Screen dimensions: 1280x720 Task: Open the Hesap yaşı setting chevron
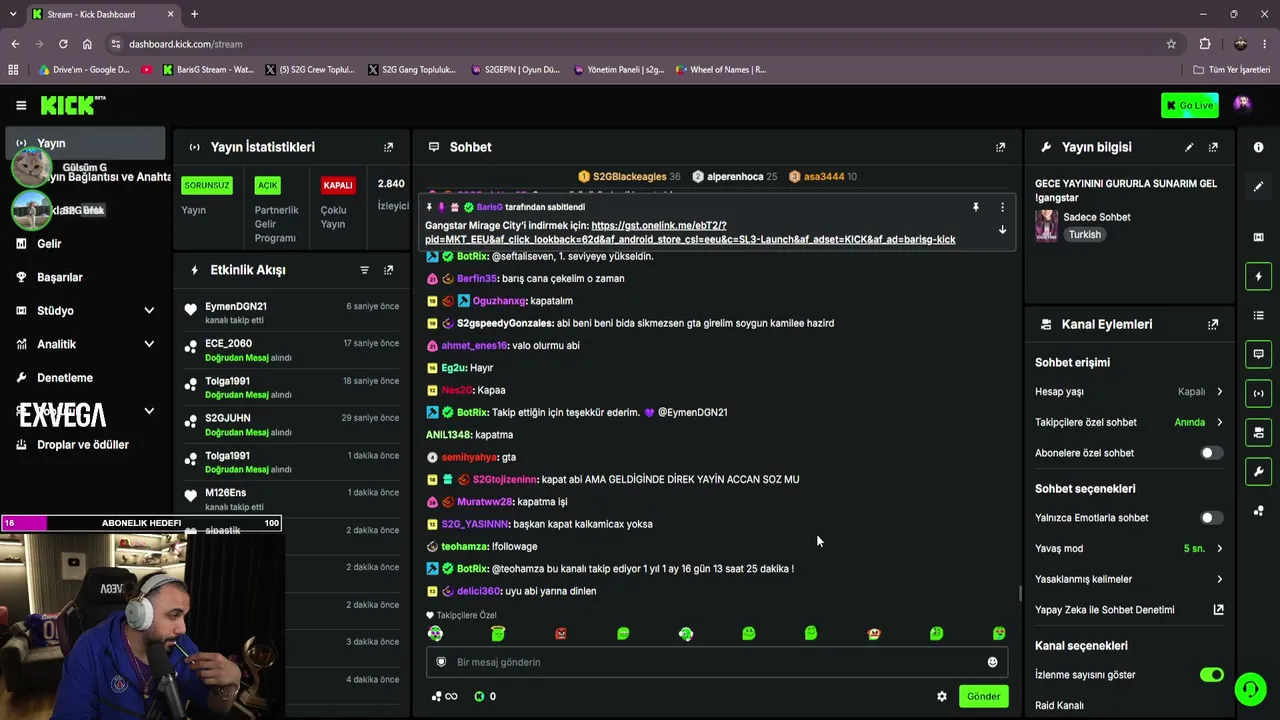pyautogui.click(x=1219, y=392)
